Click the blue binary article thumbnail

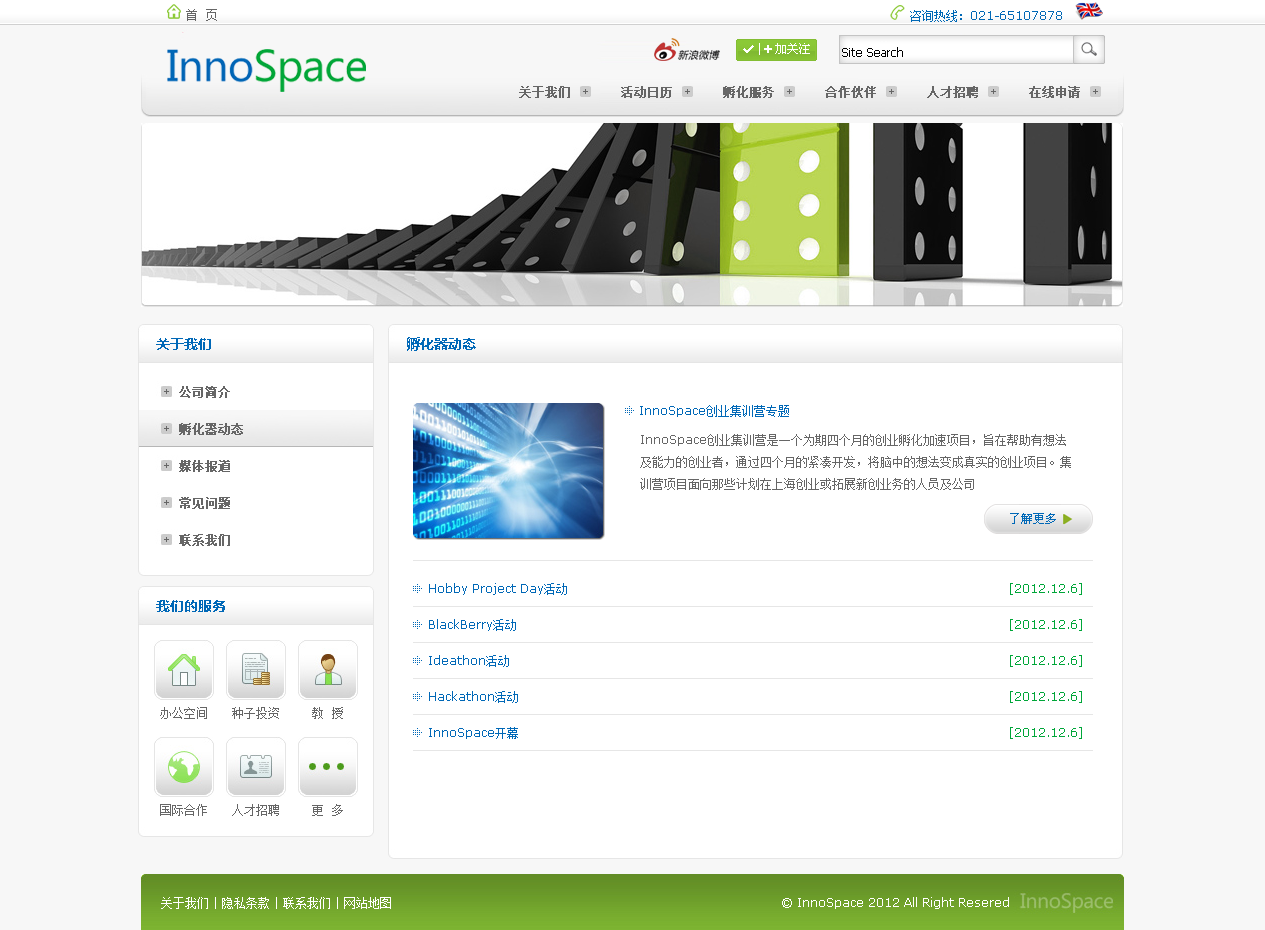tap(509, 471)
